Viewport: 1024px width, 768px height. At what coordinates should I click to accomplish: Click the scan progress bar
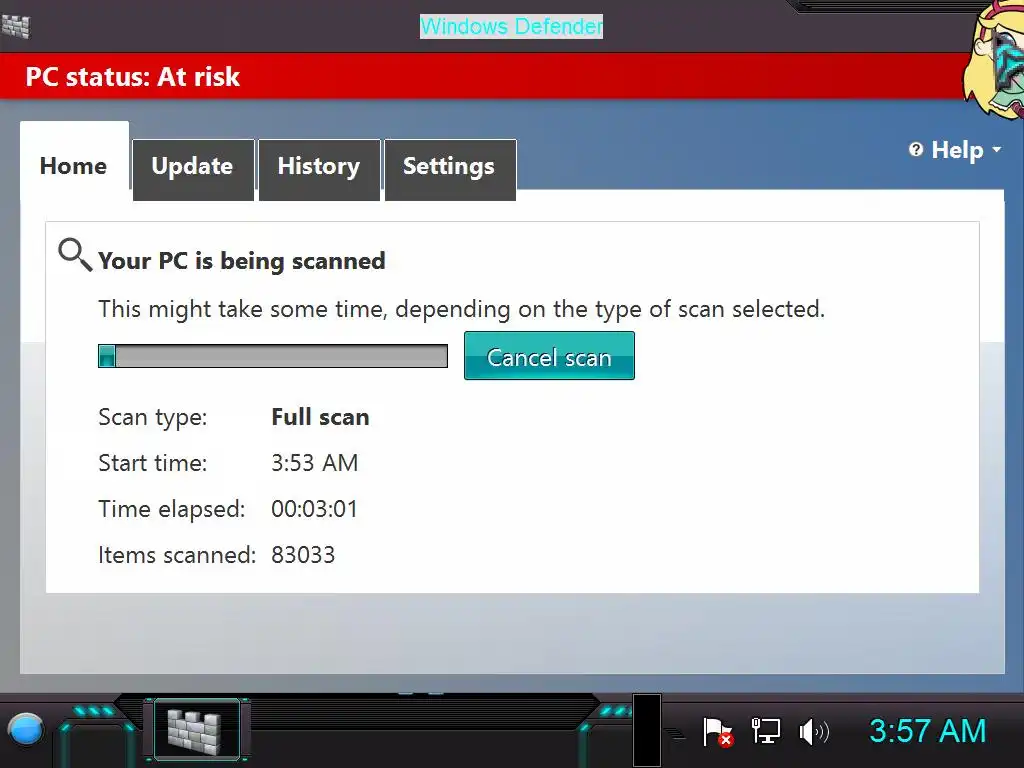(273, 356)
